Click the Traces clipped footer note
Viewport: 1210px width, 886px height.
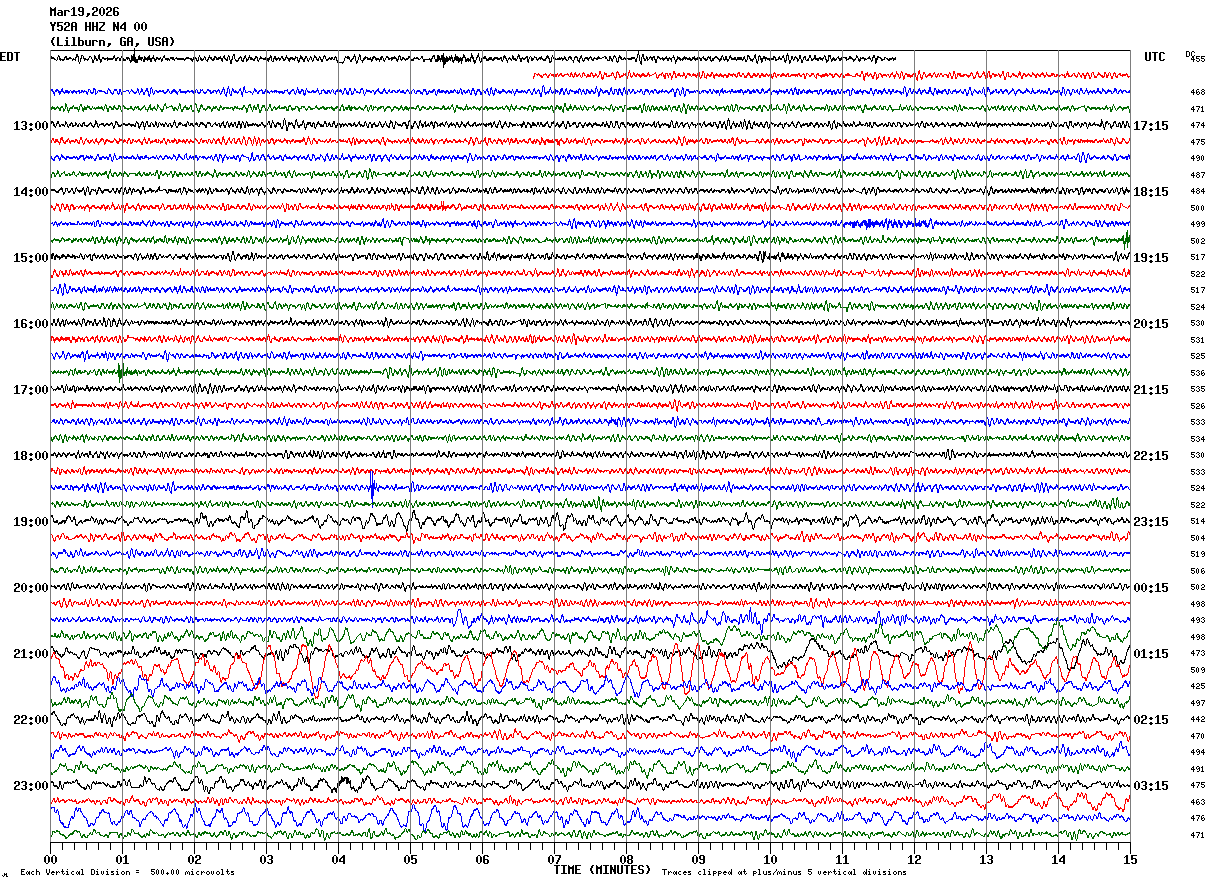click(784, 873)
